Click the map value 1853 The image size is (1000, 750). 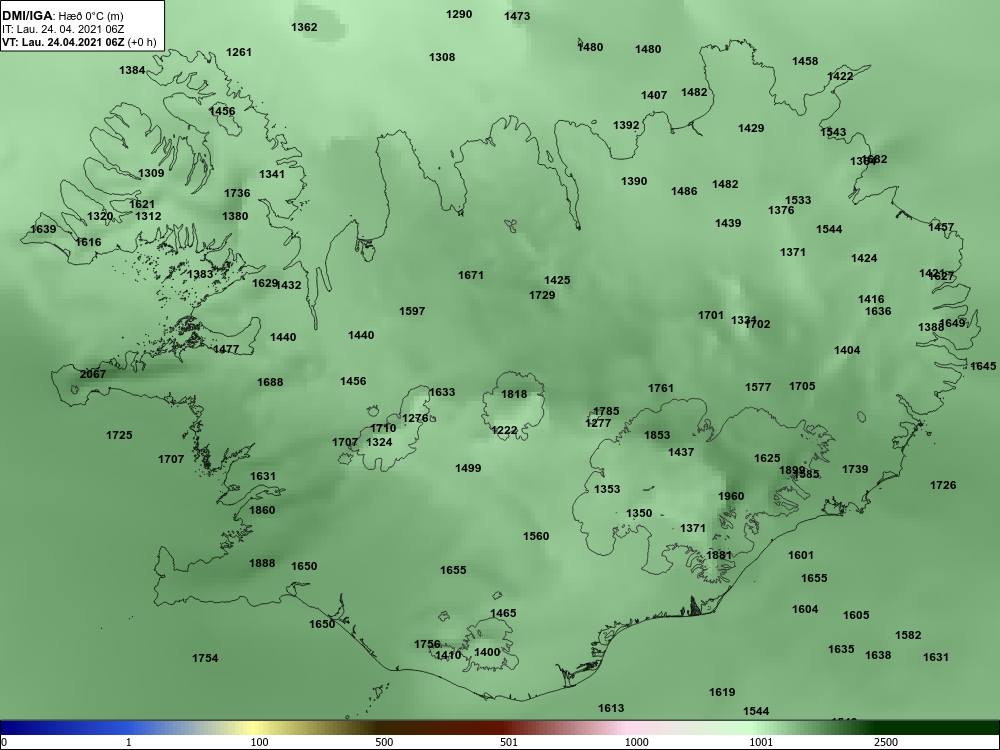pos(657,435)
